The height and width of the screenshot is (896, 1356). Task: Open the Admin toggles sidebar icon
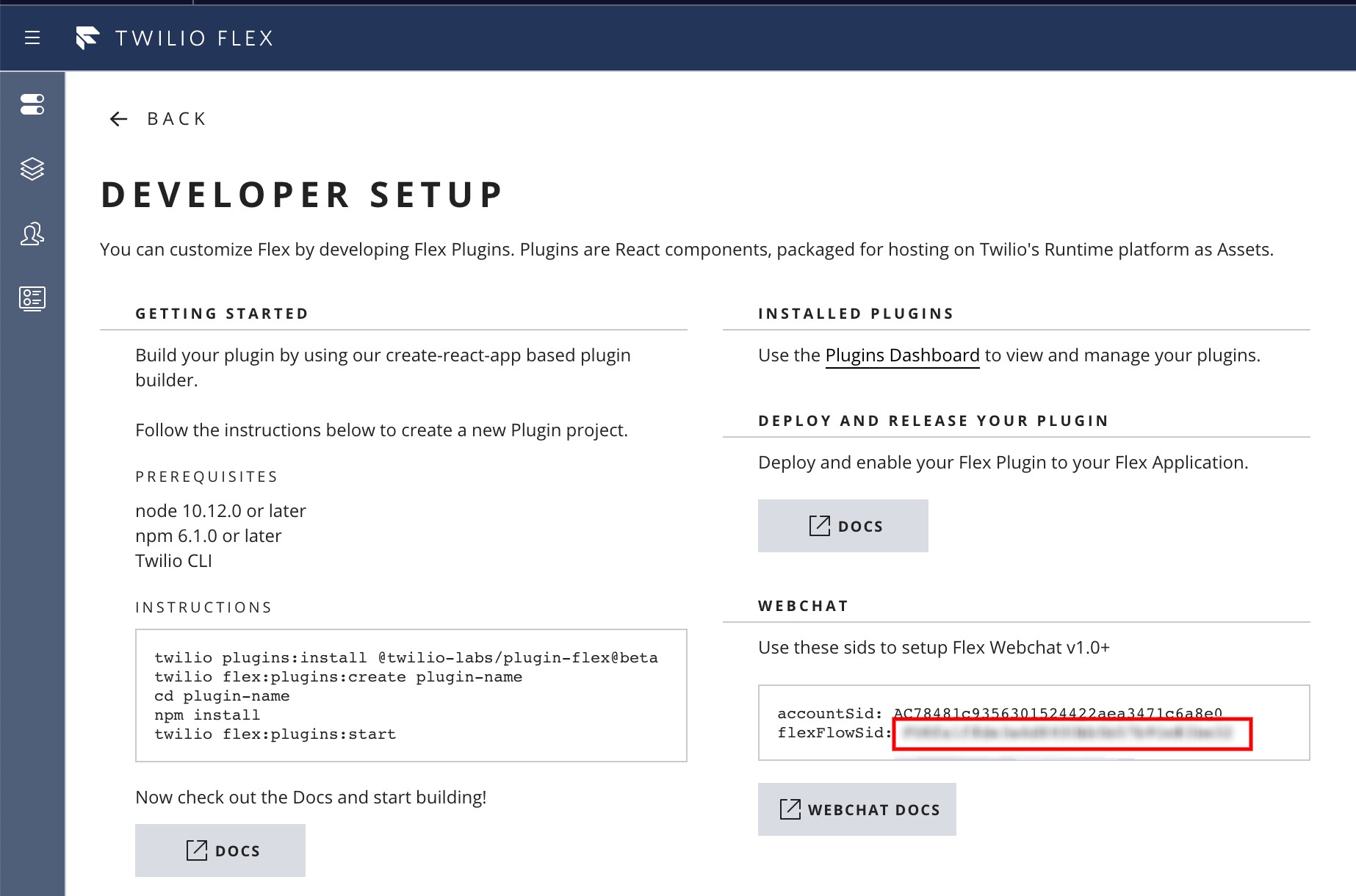[32, 104]
